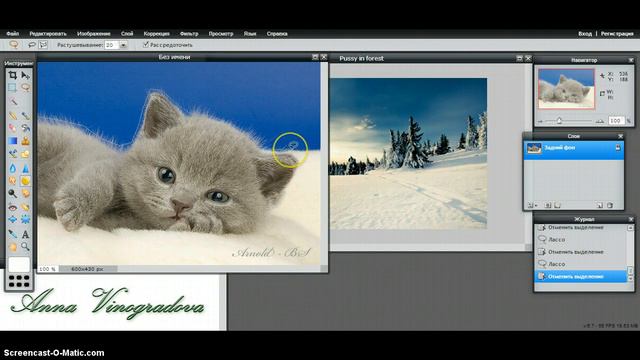Viewport: 640px width, 360px height.
Task: Open the Фильтр menu
Action: 189,34
